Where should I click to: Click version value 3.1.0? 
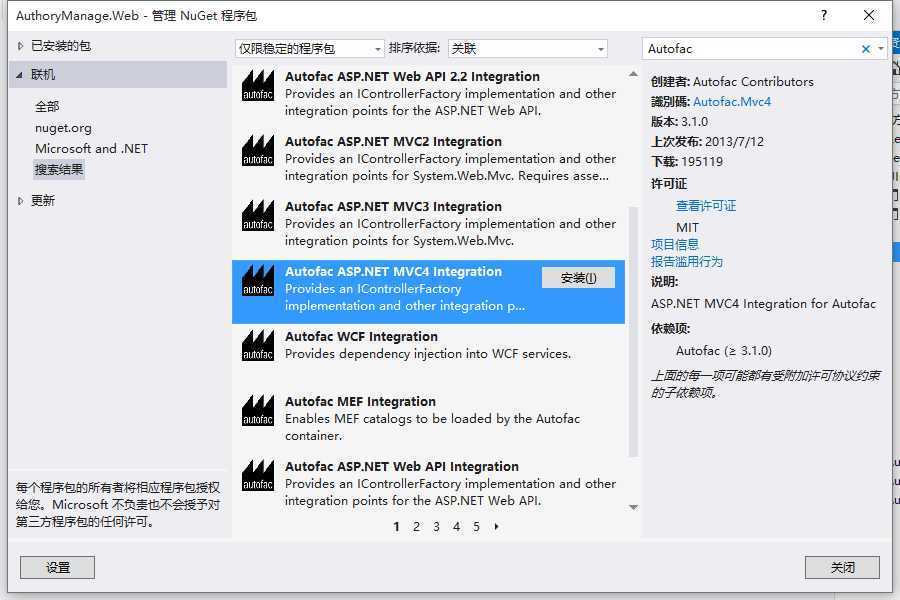(x=695, y=122)
